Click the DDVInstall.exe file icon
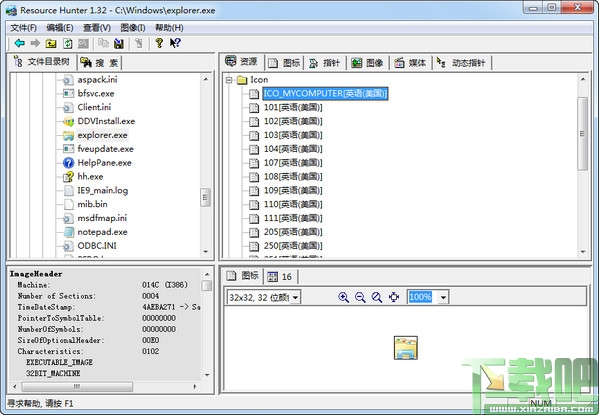The height and width of the screenshot is (415, 599). (68, 122)
